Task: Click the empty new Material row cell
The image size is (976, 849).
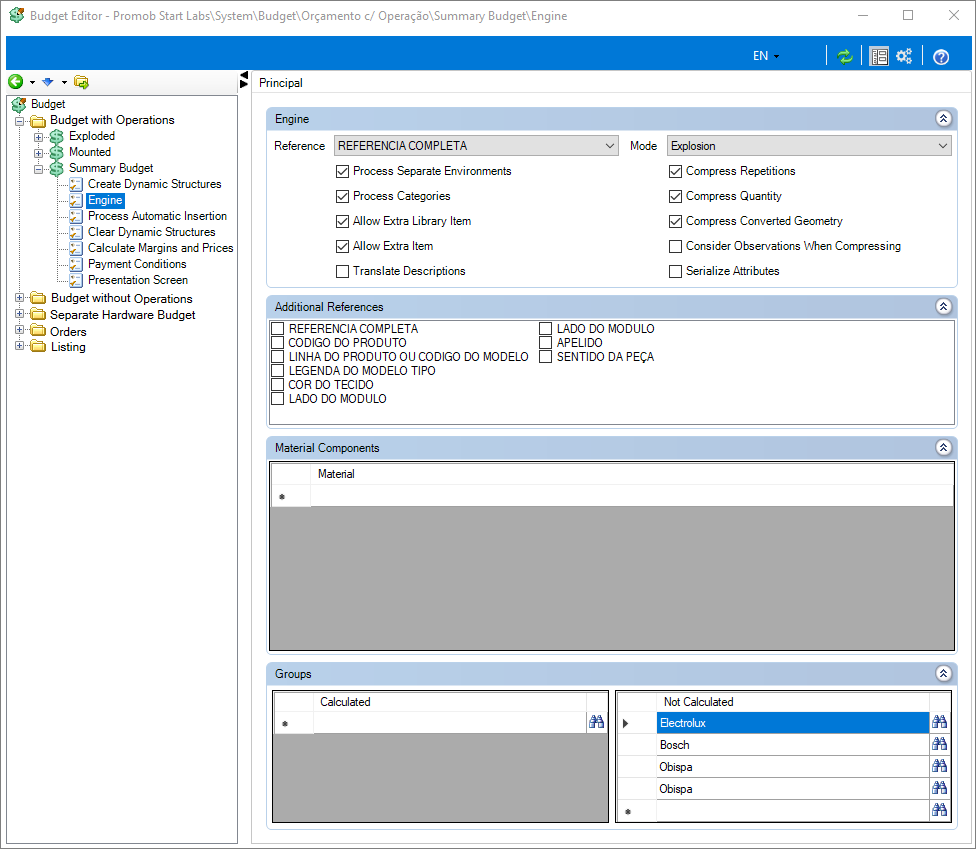Action: [632, 496]
